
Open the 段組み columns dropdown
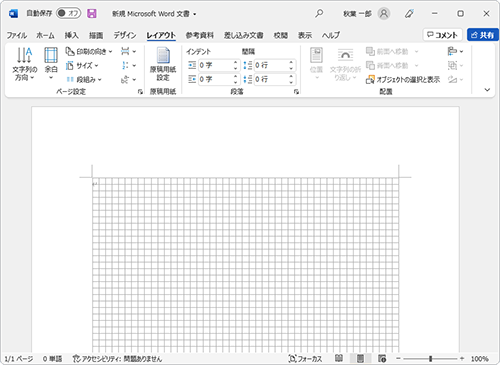pos(84,79)
